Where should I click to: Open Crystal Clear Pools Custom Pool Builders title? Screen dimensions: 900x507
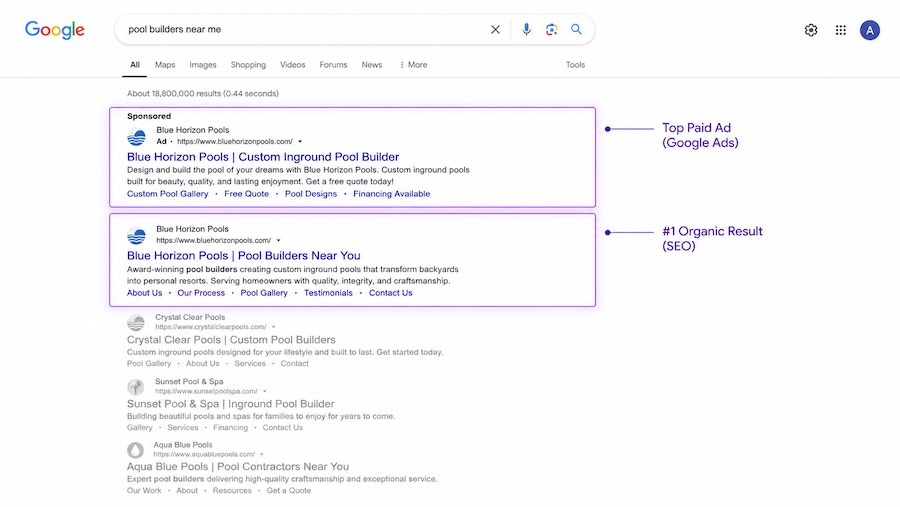click(x=231, y=340)
